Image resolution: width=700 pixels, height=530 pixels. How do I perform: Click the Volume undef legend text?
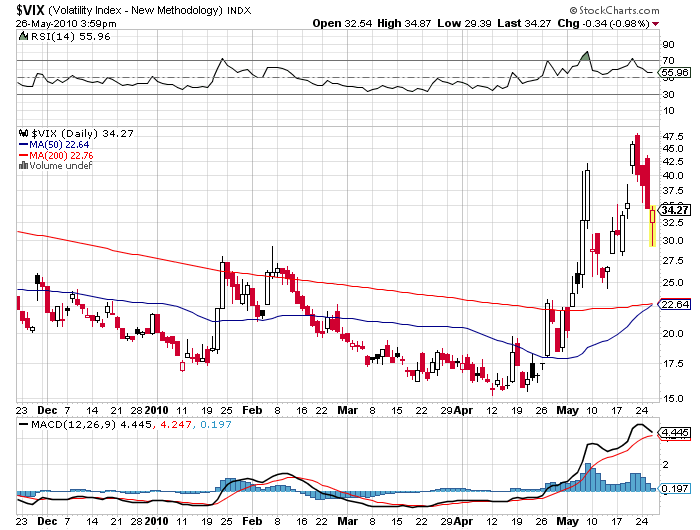click(x=61, y=166)
